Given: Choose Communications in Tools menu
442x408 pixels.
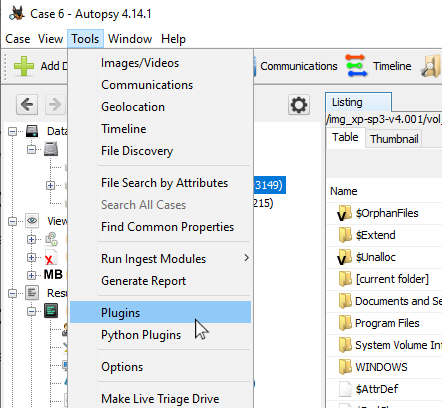Looking at the screenshot, I should click(x=160, y=85).
